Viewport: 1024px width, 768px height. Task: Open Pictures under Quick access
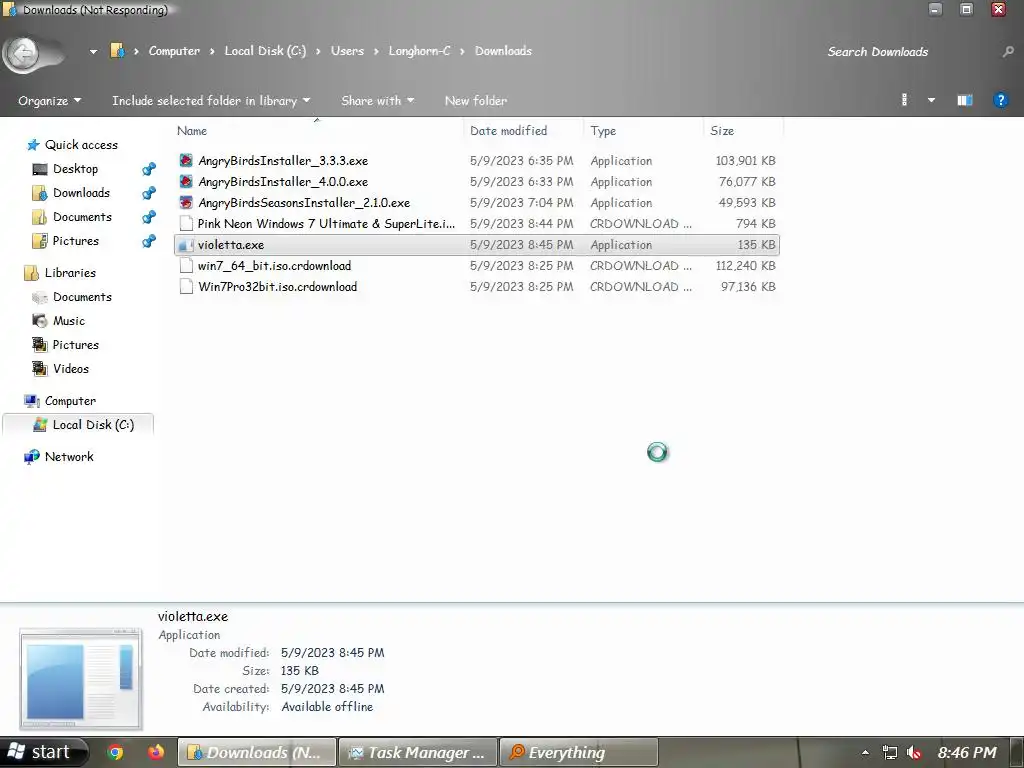click(76, 241)
